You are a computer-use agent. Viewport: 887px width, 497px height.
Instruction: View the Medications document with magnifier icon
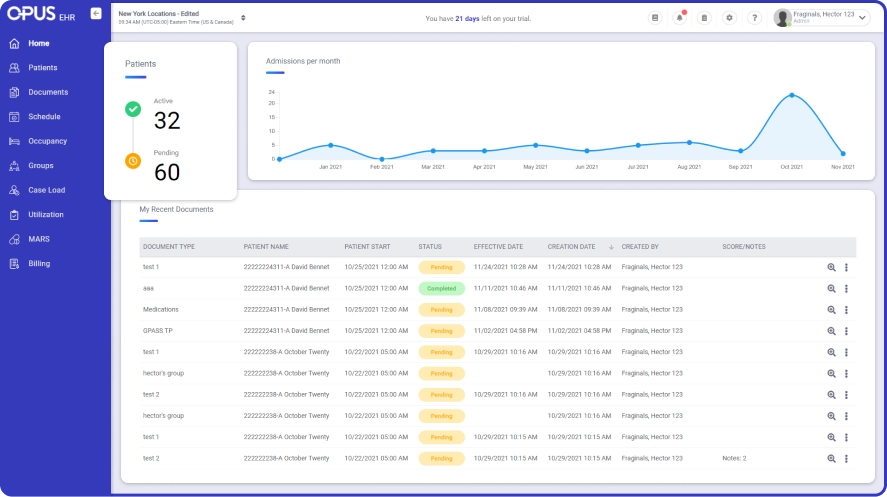[x=831, y=310]
